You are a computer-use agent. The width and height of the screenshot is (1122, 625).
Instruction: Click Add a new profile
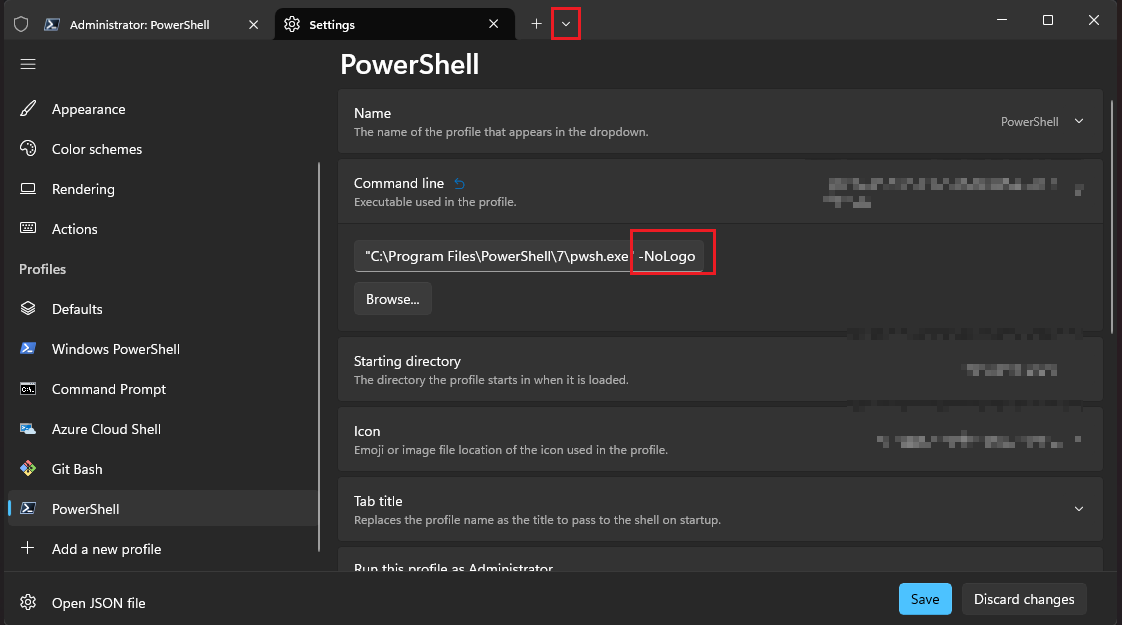coord(163,549)
